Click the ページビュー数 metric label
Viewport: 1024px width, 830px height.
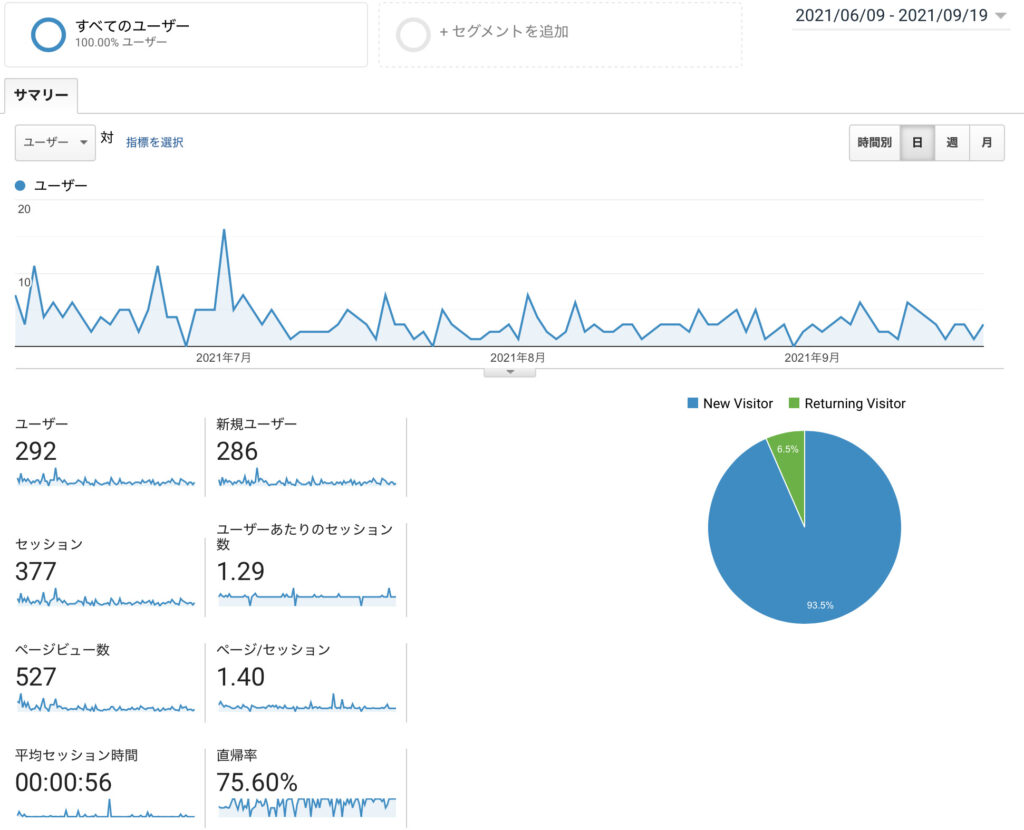pyautogui.click(x=62, y=649)
